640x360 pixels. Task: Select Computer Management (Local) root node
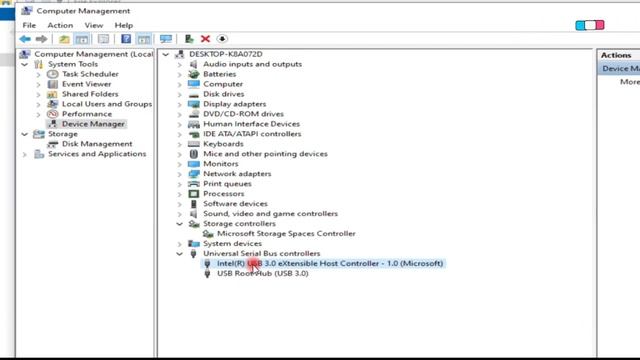(93, 54)
